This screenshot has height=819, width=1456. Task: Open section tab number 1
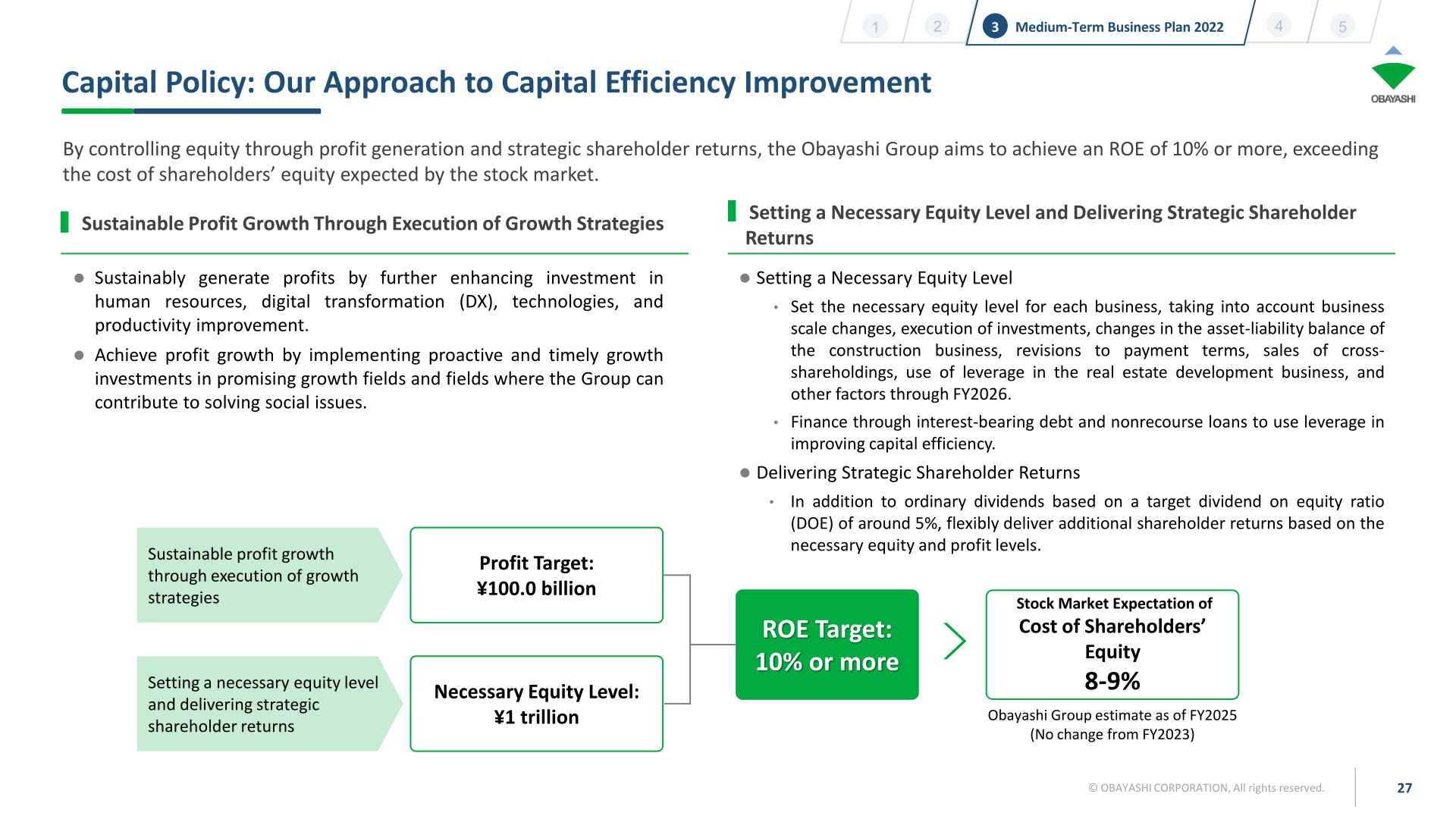click(x=875, y=27)
